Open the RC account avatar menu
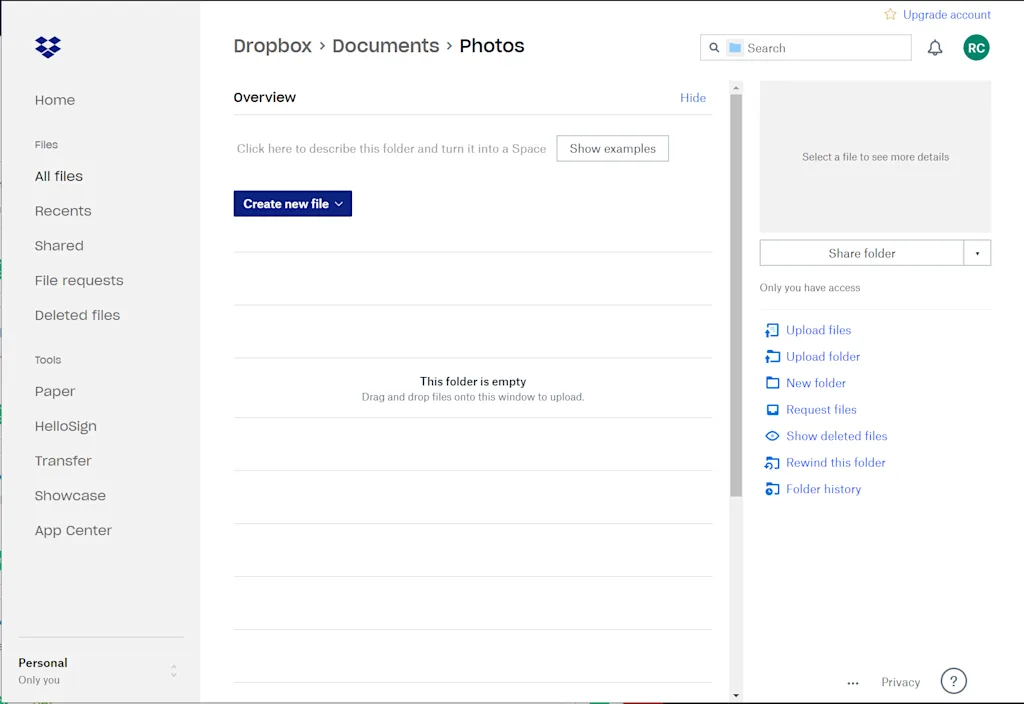Image resolution: width=1024 pixels, height=704 pixels. click(x=976, y=48)
